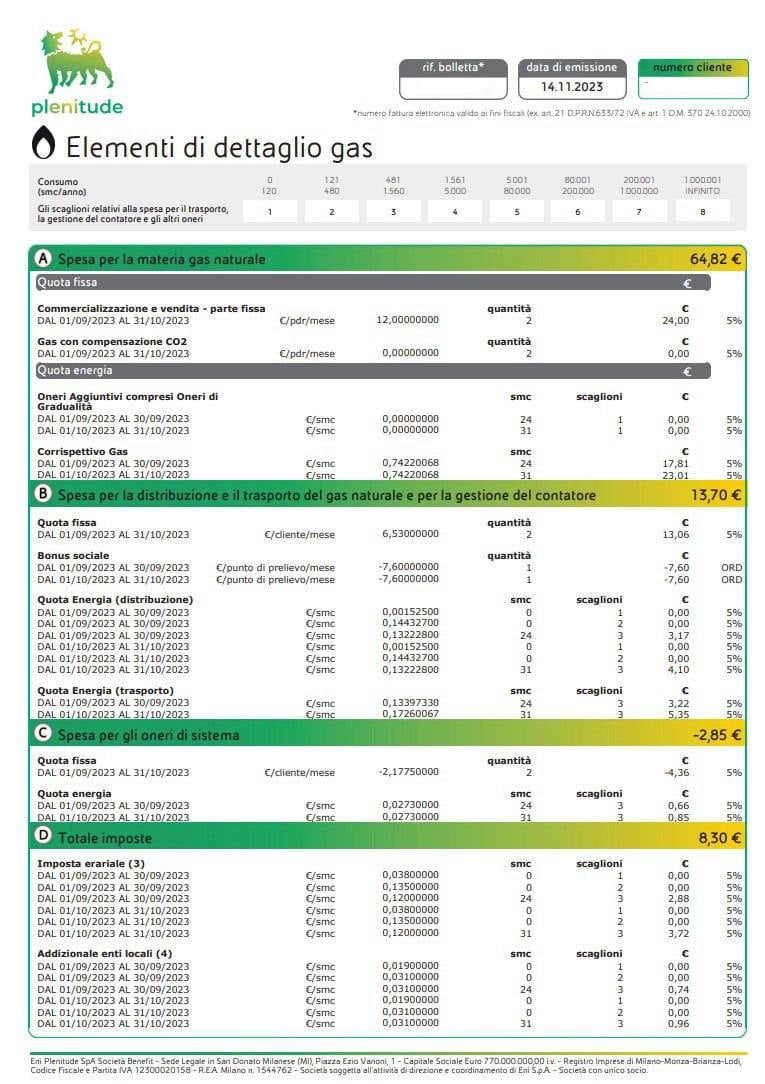Click the Spesa per la materia gas naturale header
765x1084 pixels.
[162, 259]
